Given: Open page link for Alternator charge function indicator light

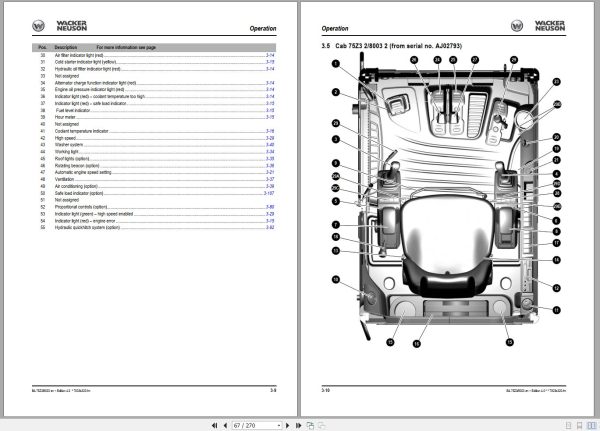Looking at the screenshot, I should pyautogui.click(x=270, y=83).
